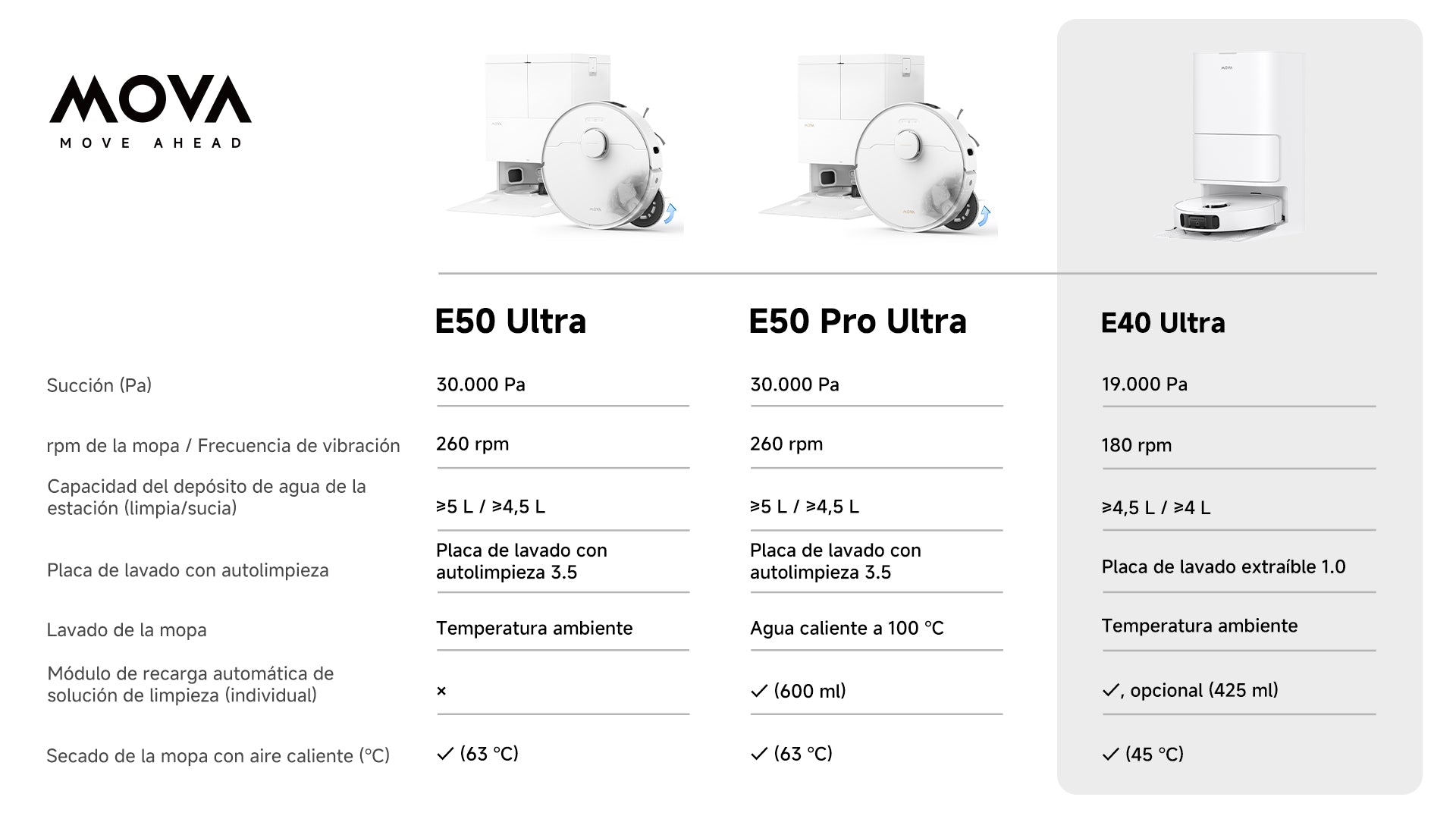Click Agua caliente a 100 °C cell
The image size is (1456, 819).
tap(847, 629)
